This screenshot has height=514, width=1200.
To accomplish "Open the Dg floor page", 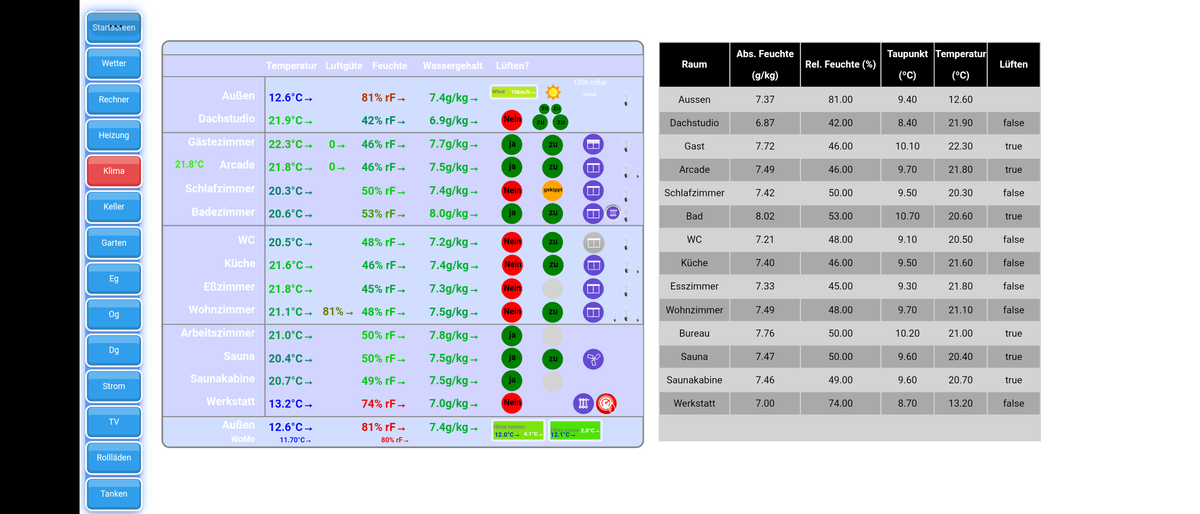I will click(114, 350).
